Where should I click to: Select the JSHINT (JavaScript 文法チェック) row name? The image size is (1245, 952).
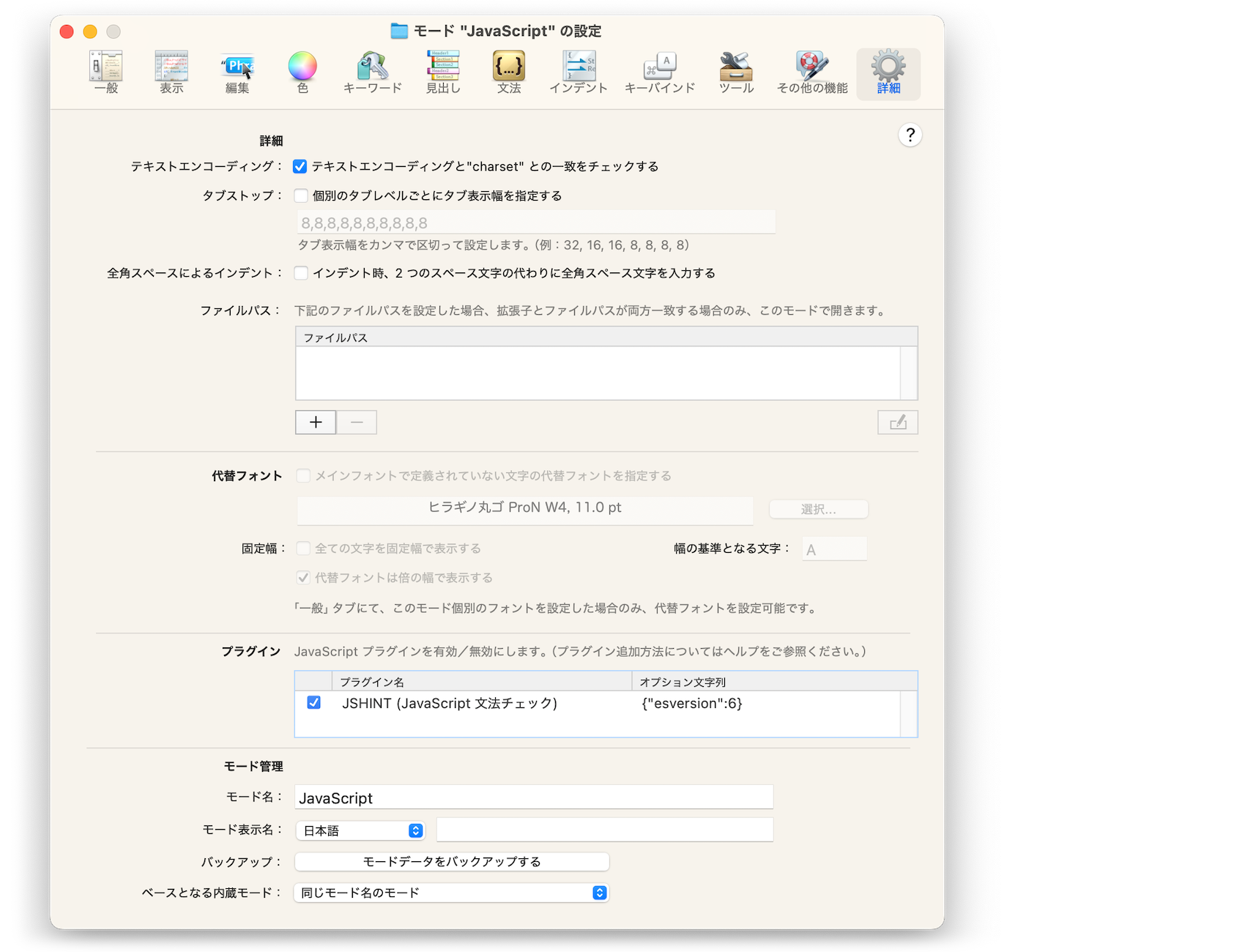click(x=450, y=704)
